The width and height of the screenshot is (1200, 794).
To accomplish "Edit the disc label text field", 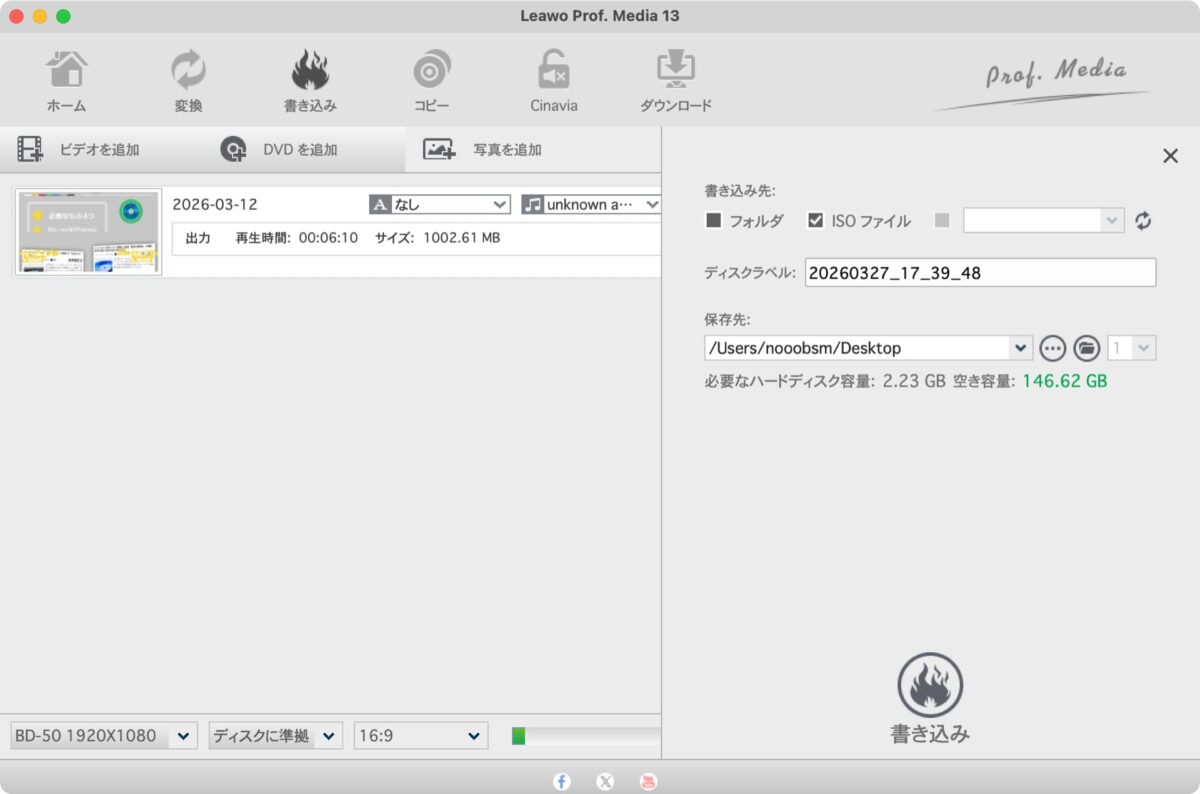I will tap(980, 272).
